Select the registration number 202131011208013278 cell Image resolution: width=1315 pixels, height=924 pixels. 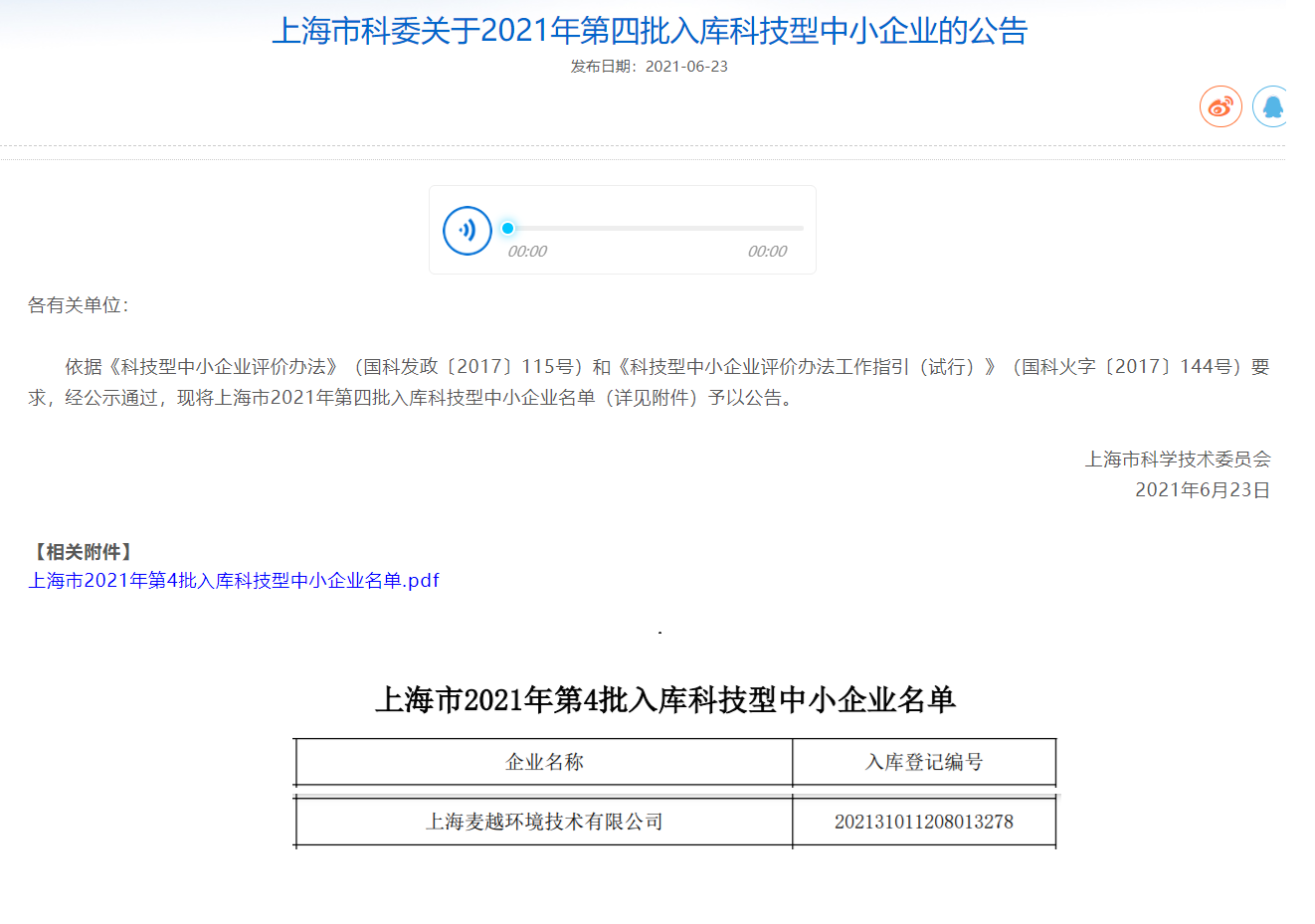(x=923, y=822)
